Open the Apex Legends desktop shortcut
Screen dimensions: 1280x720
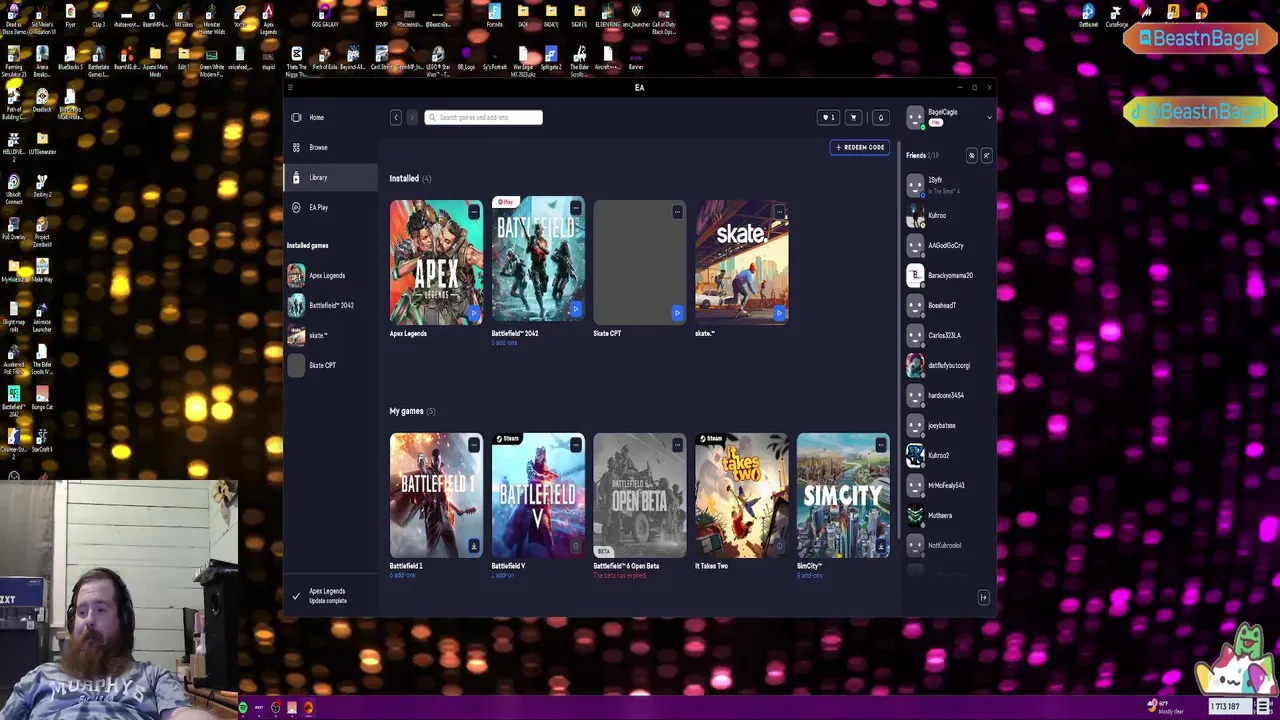click(268, 18)
